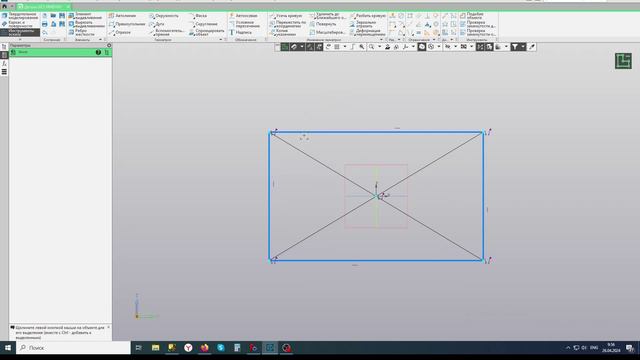This screenshot has width=640, height=360.
Task: Expand the Изменение геометрии group arrow
Action: [381, 40]
